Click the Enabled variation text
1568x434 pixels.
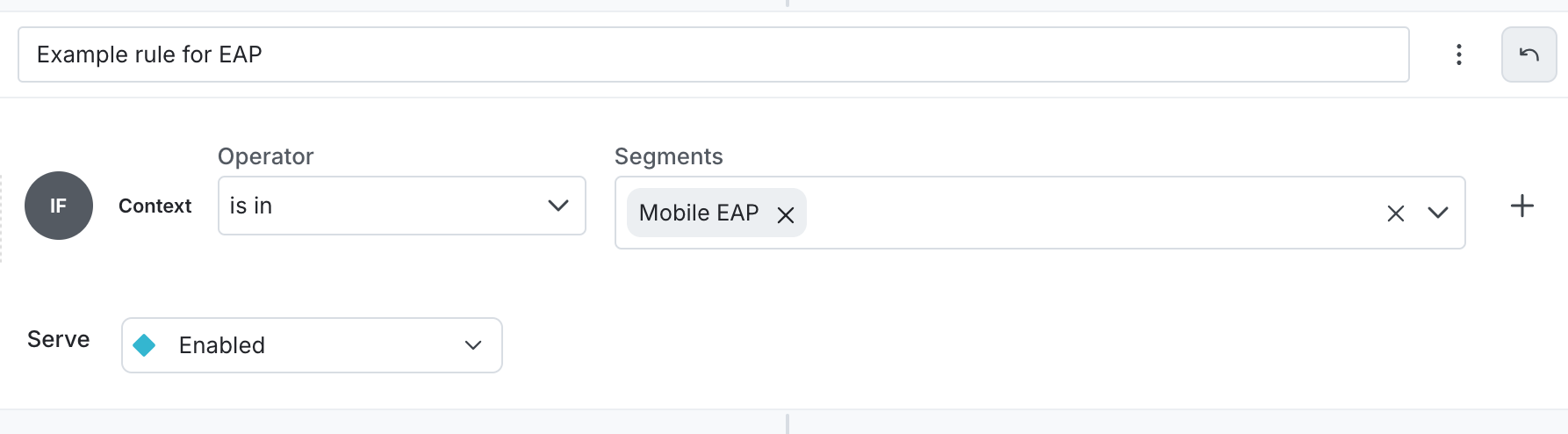point(222,345)
